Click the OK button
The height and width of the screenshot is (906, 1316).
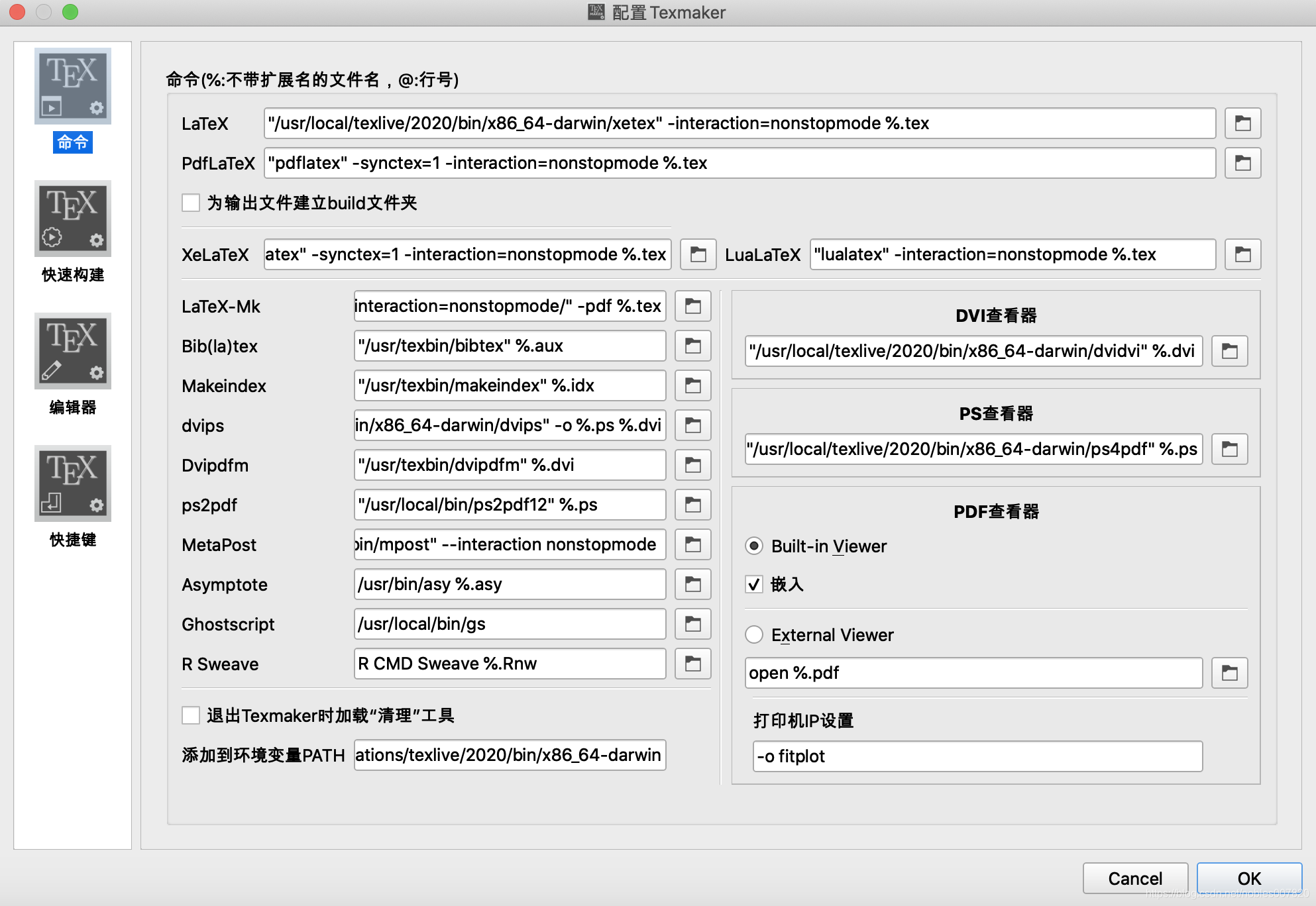click(1249, 878)
